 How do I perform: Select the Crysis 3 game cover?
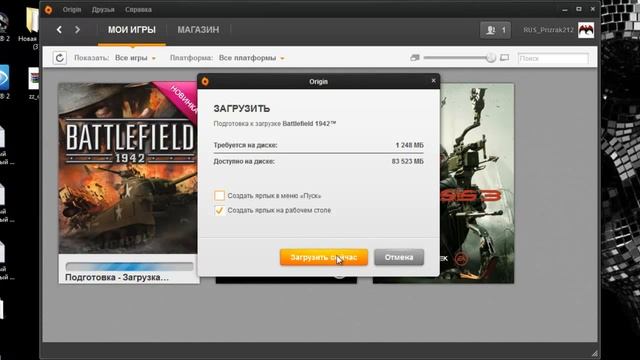(477, 183)
